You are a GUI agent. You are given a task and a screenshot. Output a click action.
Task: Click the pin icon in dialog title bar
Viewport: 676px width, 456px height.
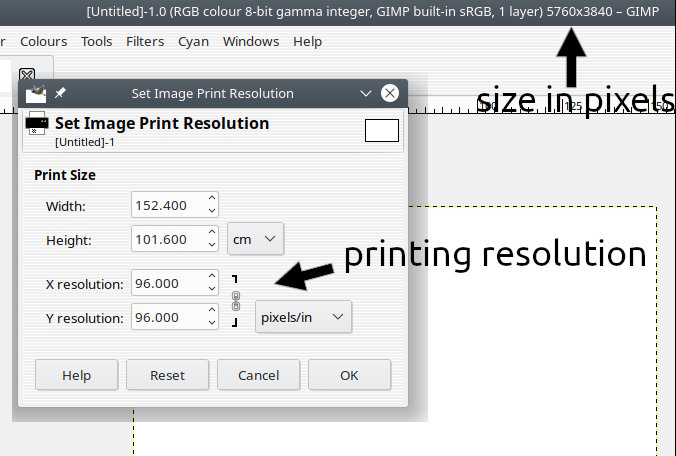(60, 93)
